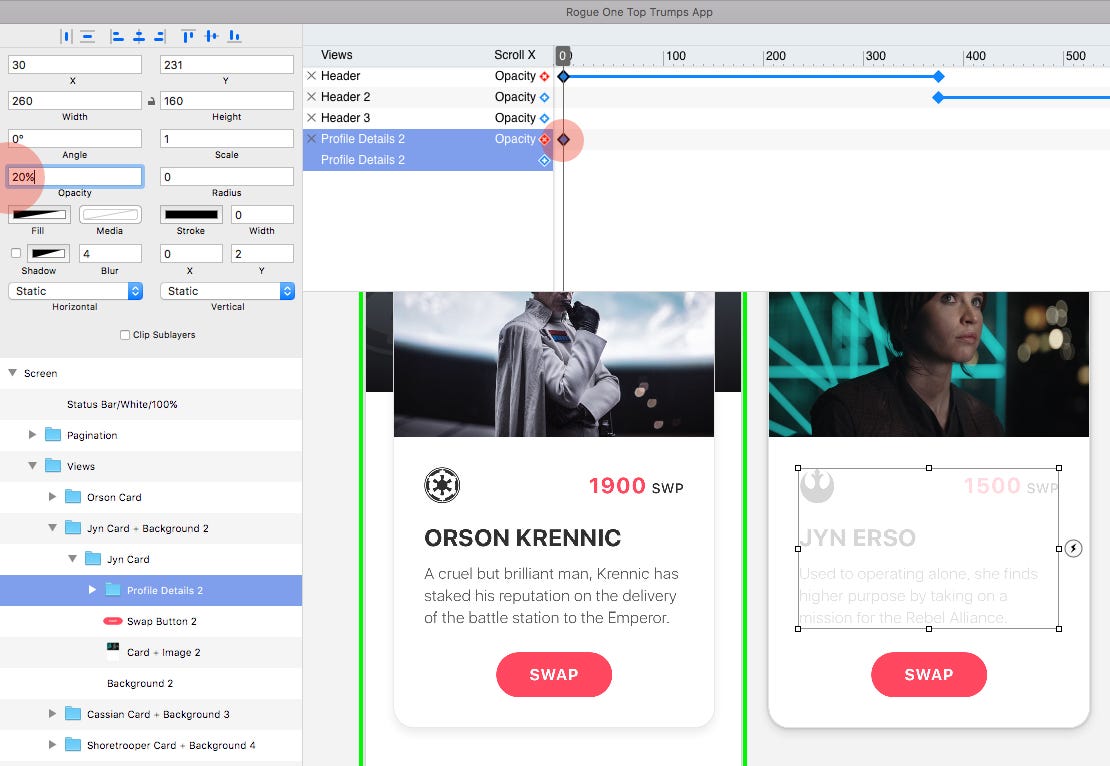
Task: Select the Profile Details 2 opacity keyframe
Action: tap(563, 139)
